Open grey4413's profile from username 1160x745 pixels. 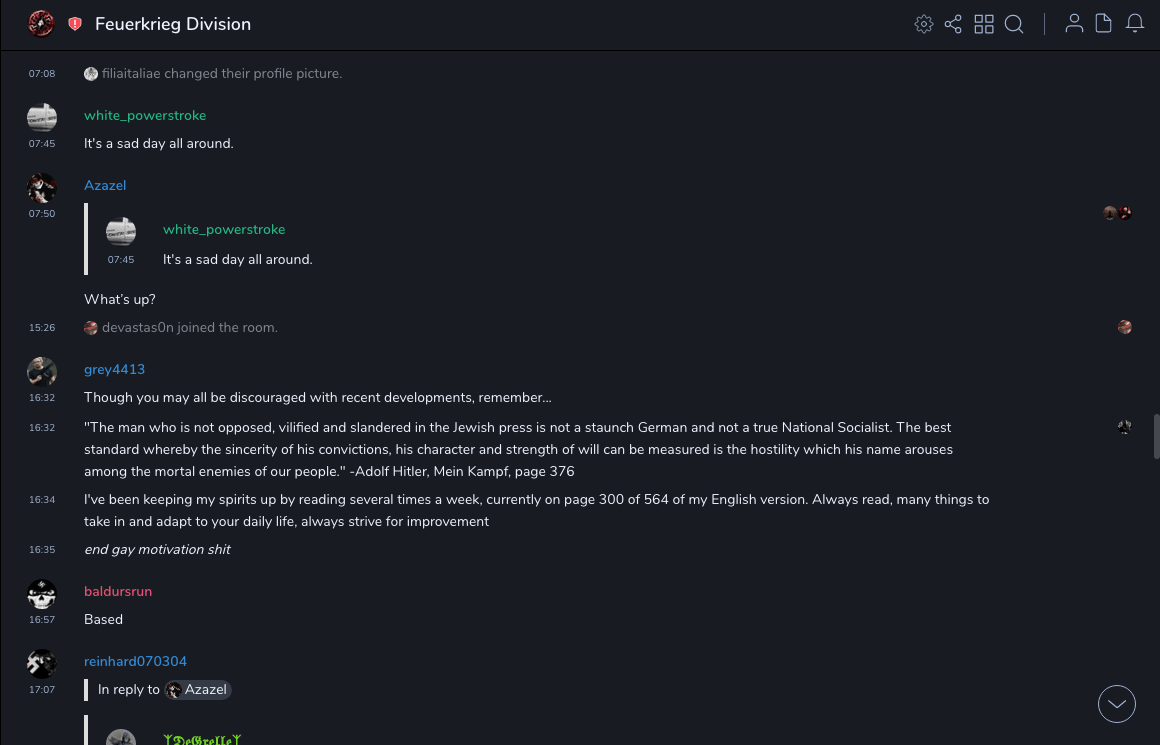coord(114,369)
